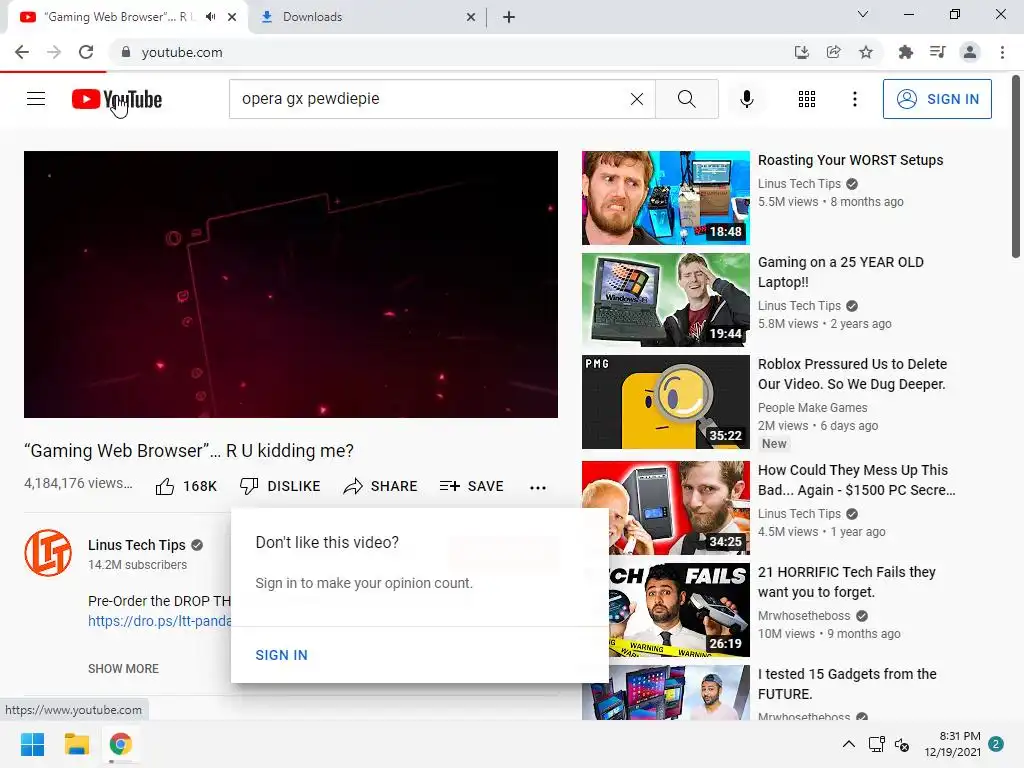
Task: Go to the YouTube home logo
Action: (117, 99)
